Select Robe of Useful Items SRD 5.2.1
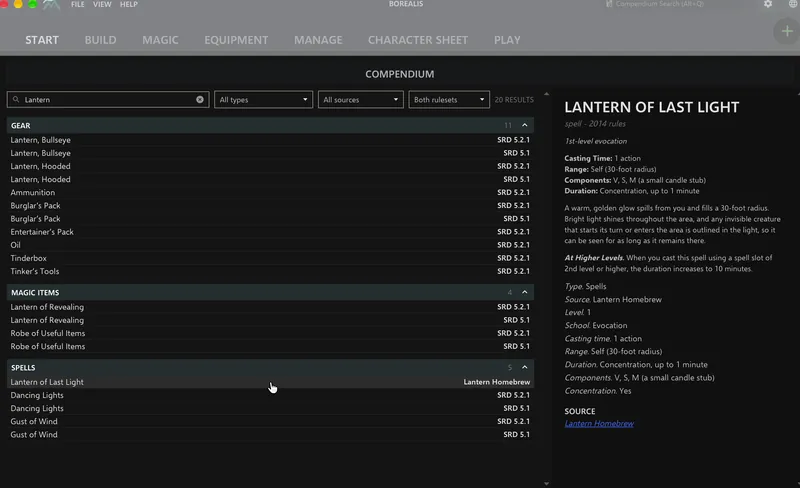800x488 pixels. [x=270, y=333]
